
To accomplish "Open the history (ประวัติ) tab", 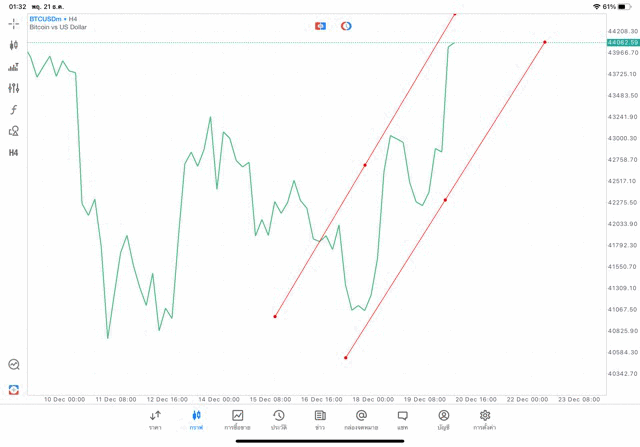I will (279, 419).
